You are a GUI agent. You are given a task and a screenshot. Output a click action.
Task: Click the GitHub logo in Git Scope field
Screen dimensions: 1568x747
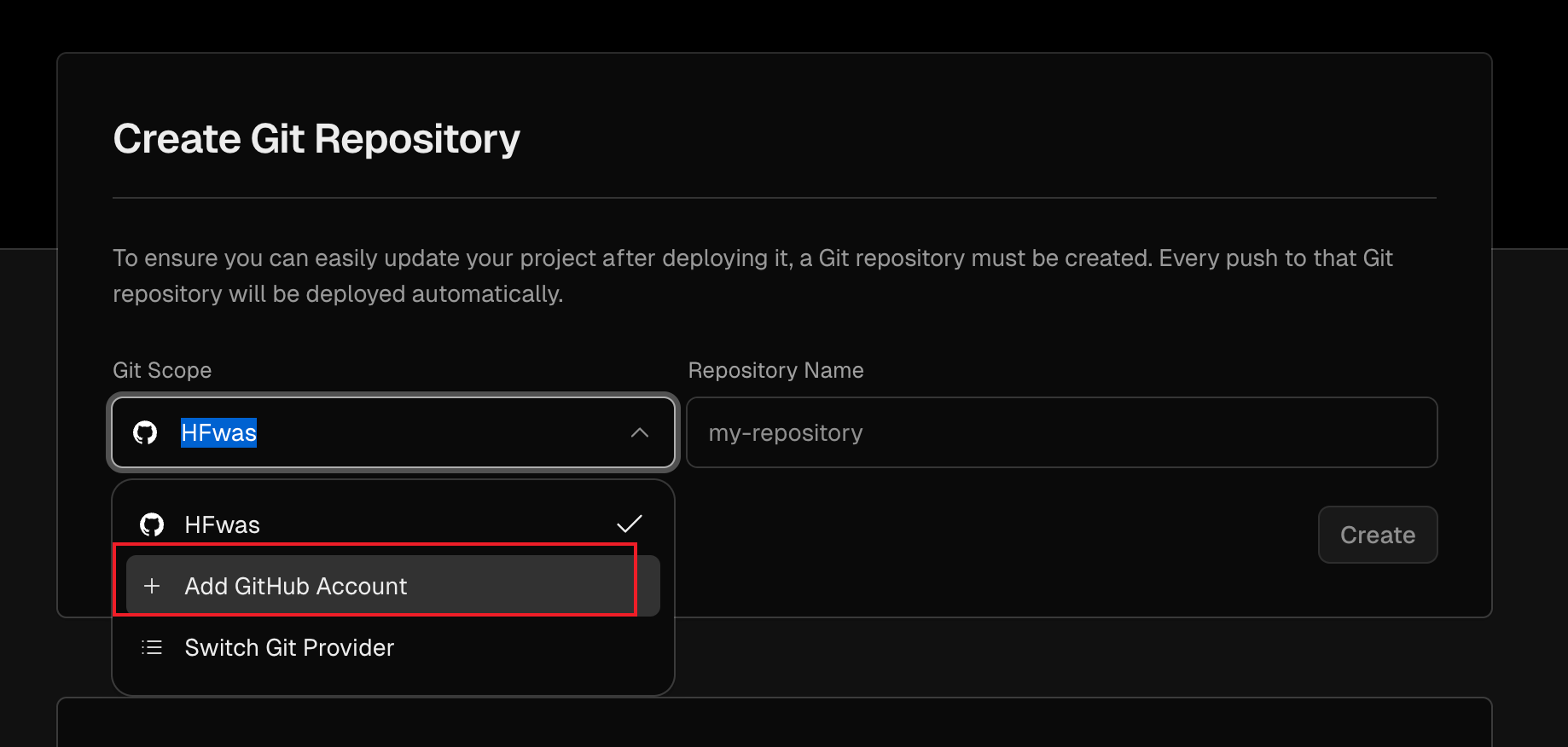(145, 433)
